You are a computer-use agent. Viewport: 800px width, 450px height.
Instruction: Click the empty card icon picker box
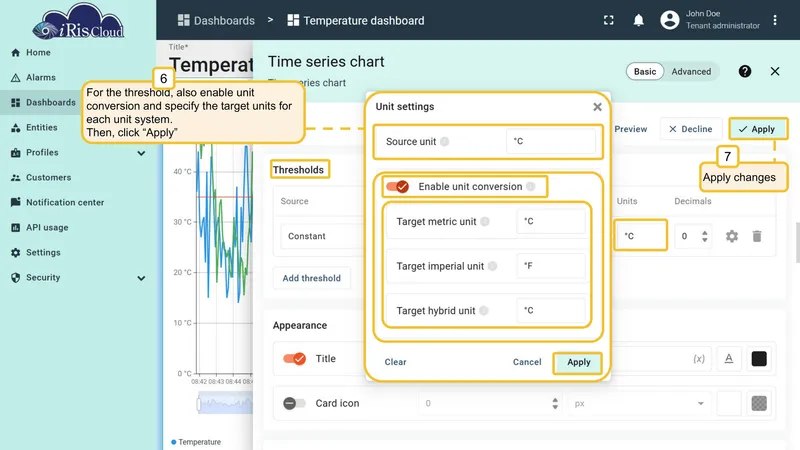pos(729,403)
